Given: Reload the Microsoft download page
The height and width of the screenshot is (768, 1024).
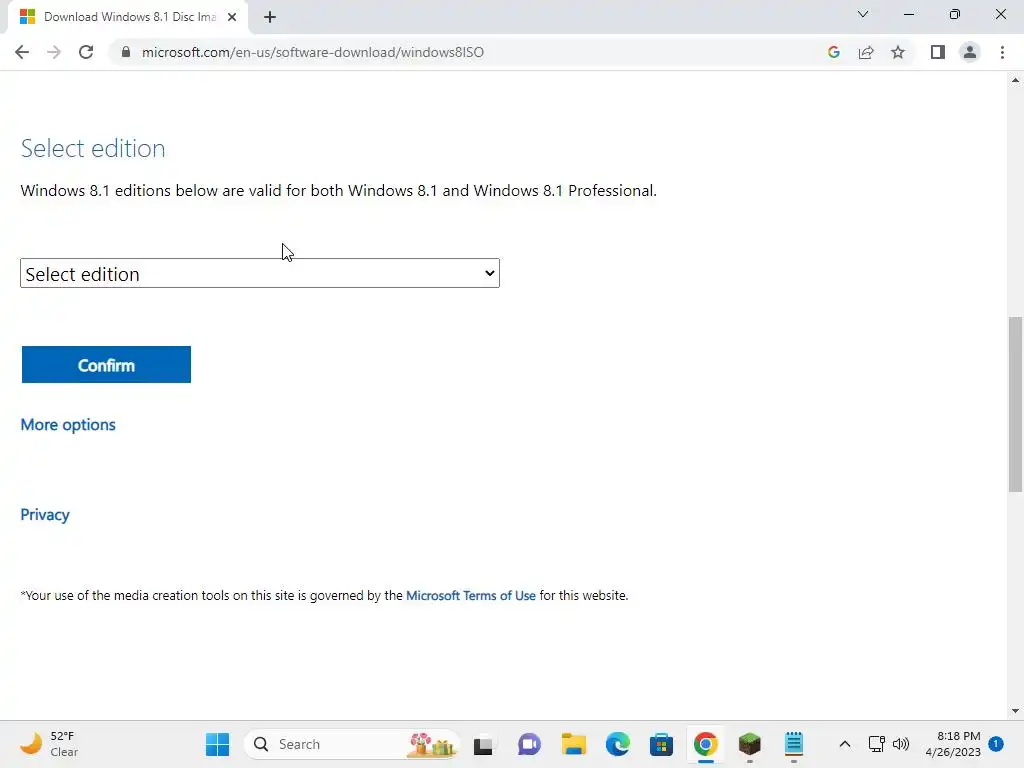Looking at the screenshot, I should 86,52.
